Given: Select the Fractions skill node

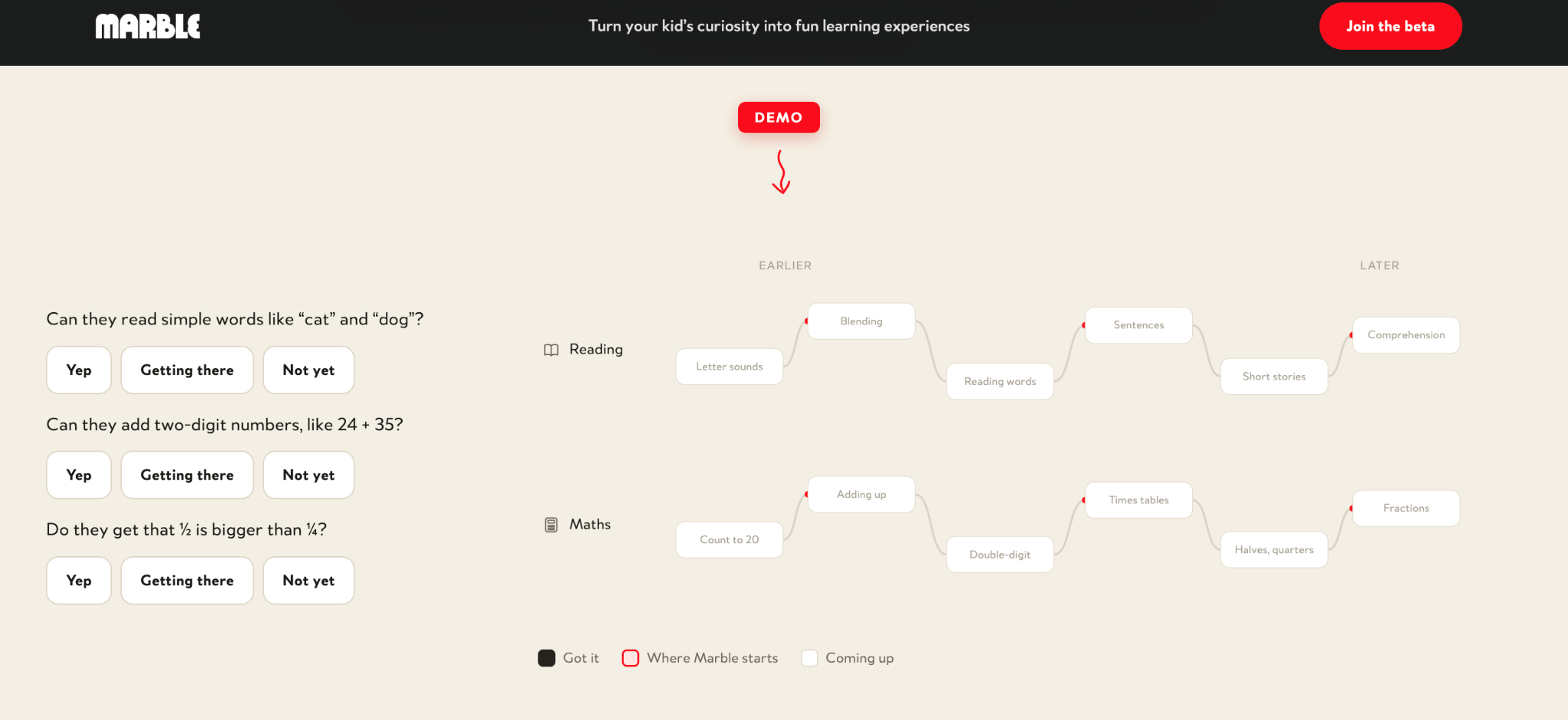Looking at the screenshot, I should [1406, 508].
